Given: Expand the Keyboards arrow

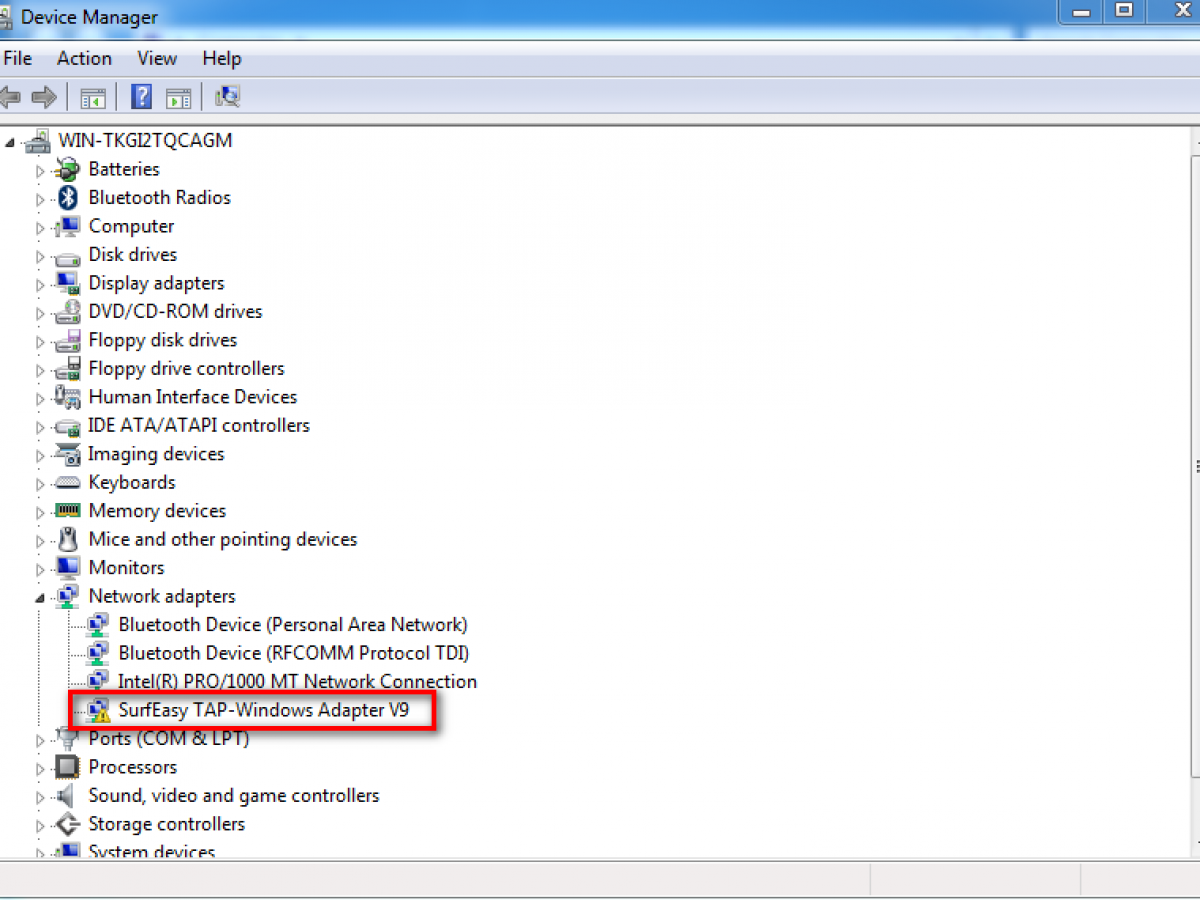Looking at the screenshot, I should (x=41, y=484).
